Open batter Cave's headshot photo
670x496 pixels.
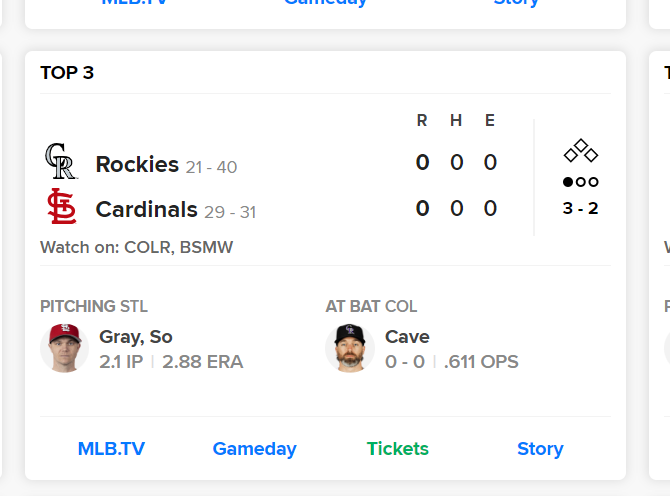350,348
